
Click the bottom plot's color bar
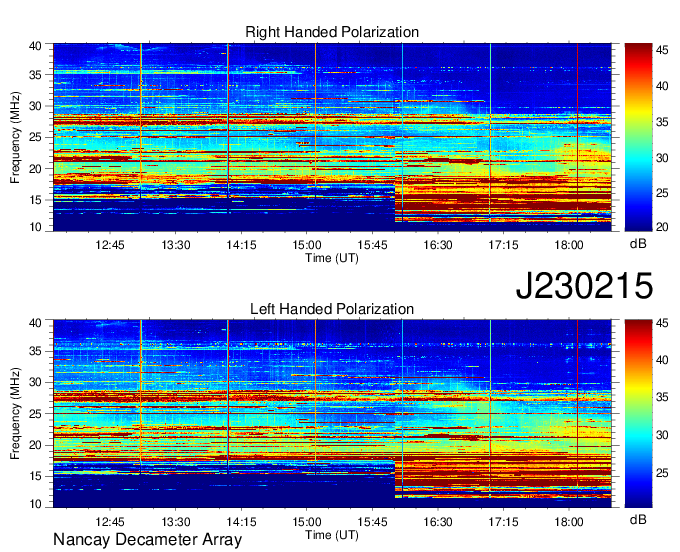638,414
